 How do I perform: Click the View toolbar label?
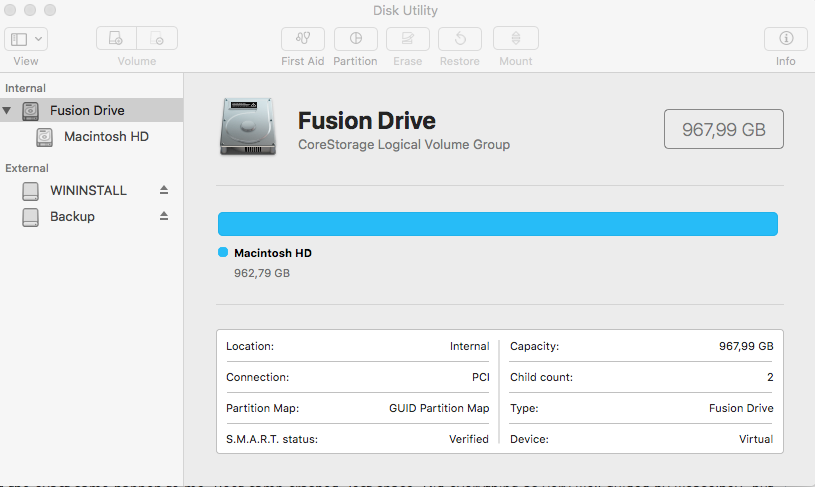click(26, 61)
